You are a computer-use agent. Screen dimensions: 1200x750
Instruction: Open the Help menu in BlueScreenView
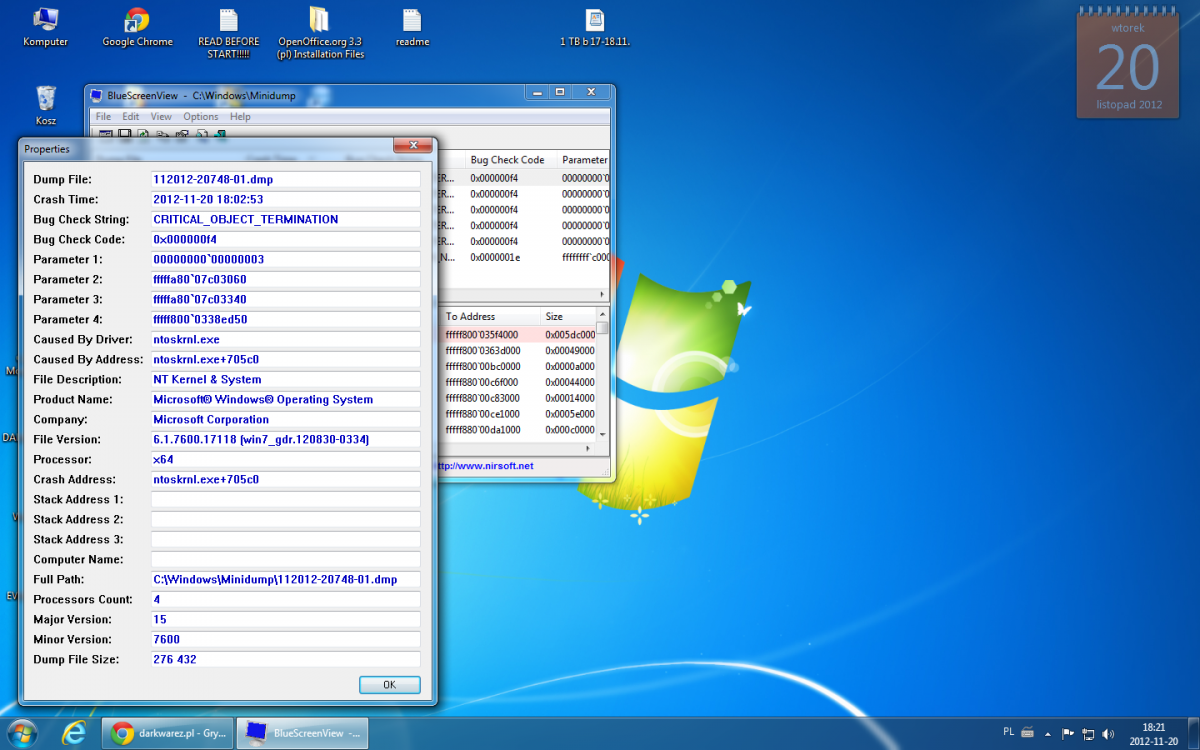[240, 117]
